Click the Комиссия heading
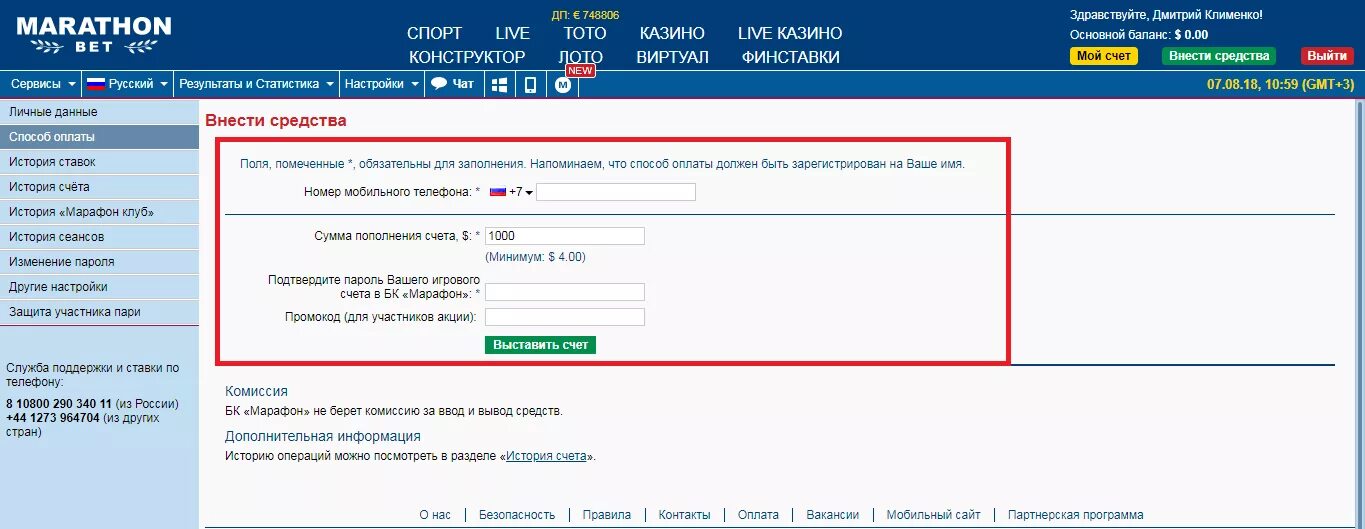Viewport: 1365px width, 529px height. click(256, 391)
